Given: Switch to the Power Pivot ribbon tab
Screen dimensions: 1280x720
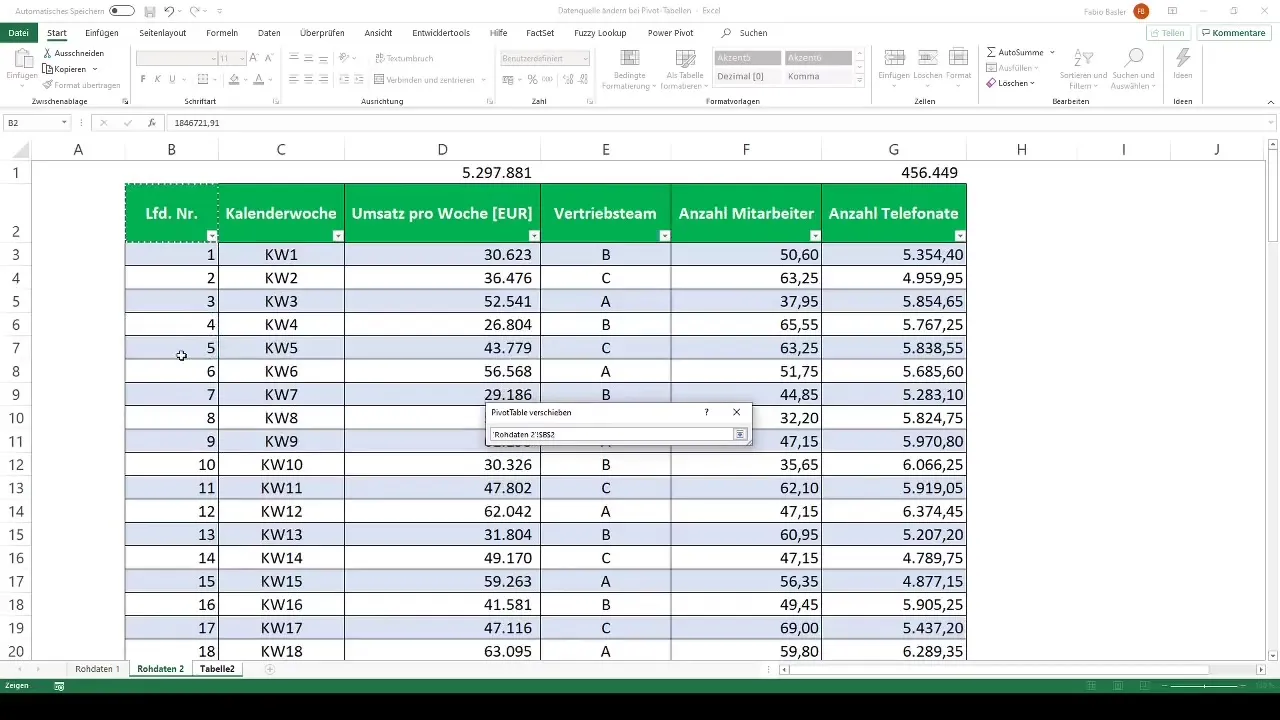Looking at the screenshot, I should tap(670, 33).
